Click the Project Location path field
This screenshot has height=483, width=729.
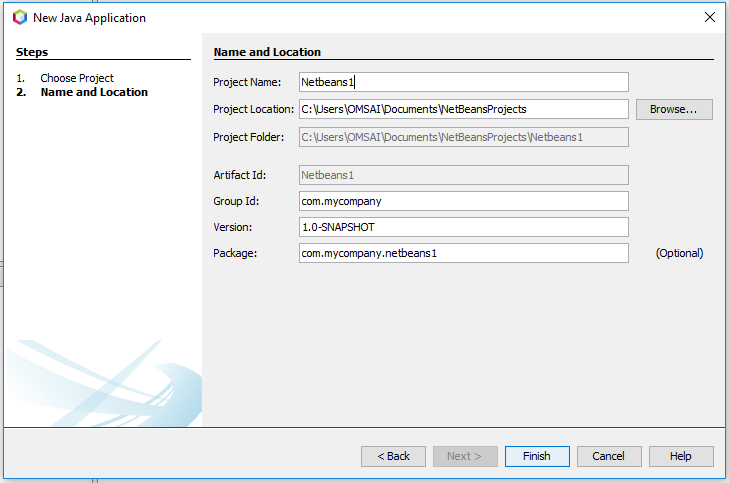click(x=464, y=109)
